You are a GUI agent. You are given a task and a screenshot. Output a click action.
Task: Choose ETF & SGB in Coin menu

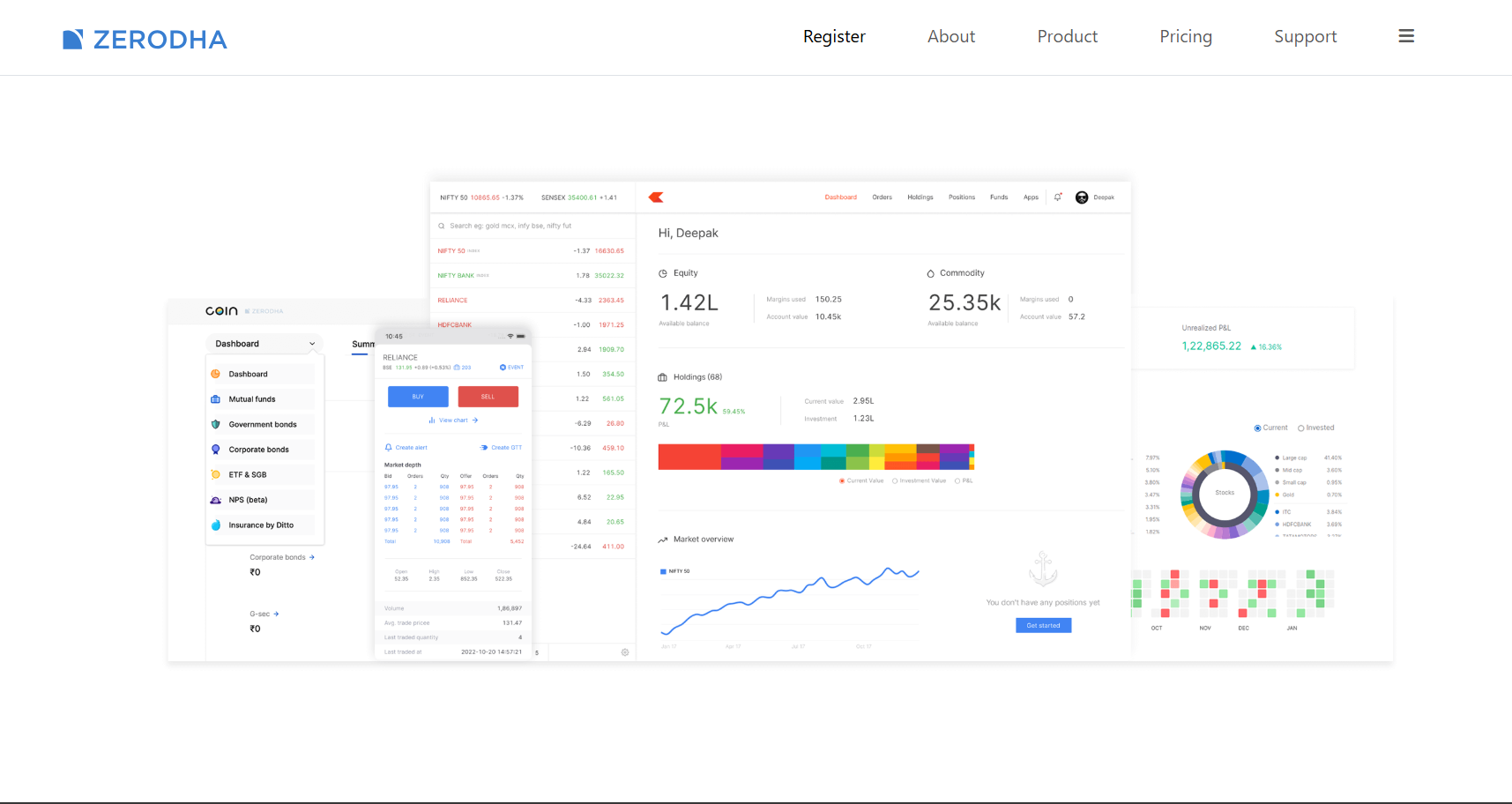pos(263,474)
